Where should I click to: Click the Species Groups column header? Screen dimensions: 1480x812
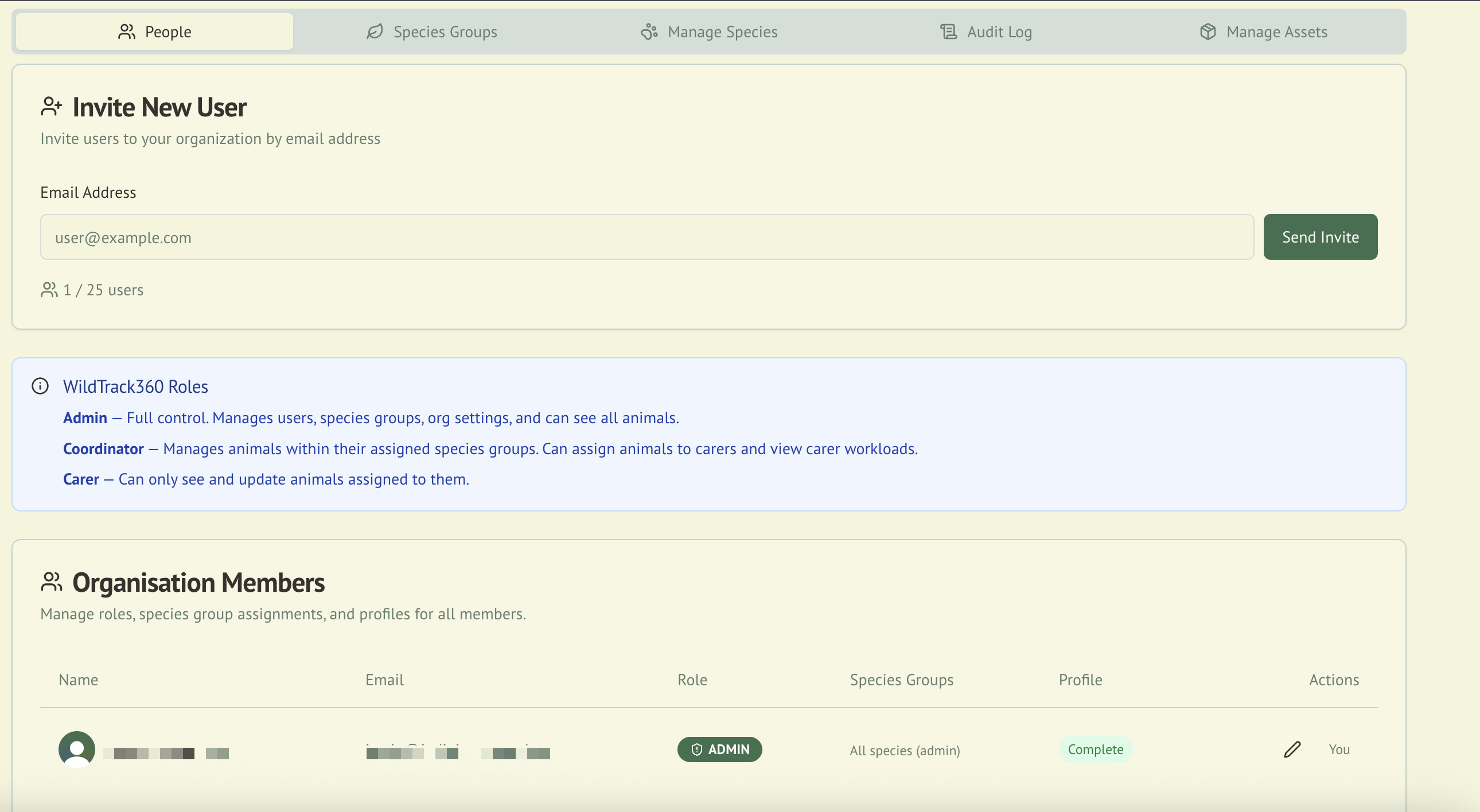tap(901, 680)
